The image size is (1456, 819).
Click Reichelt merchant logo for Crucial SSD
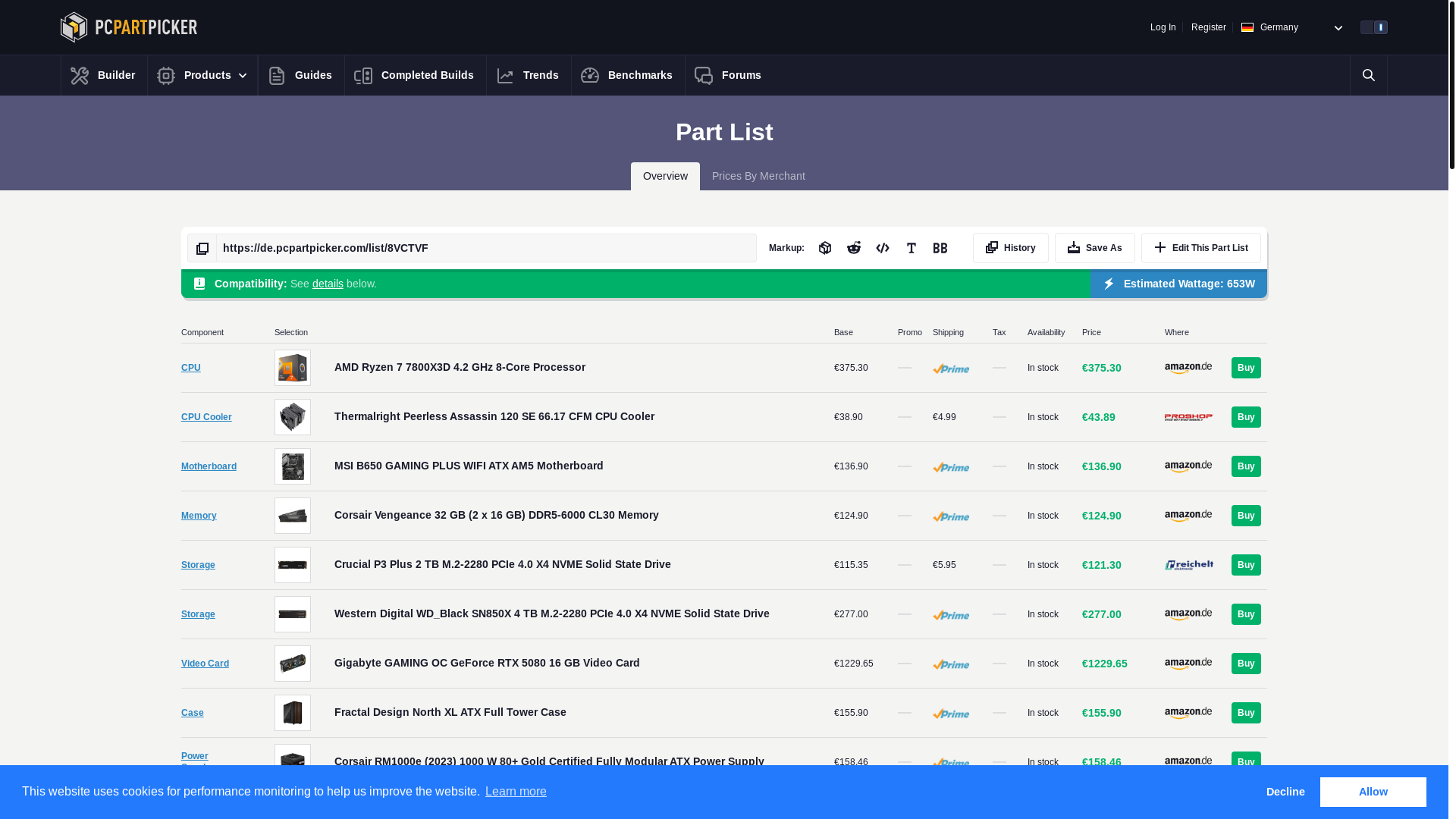pos(1188,565)
